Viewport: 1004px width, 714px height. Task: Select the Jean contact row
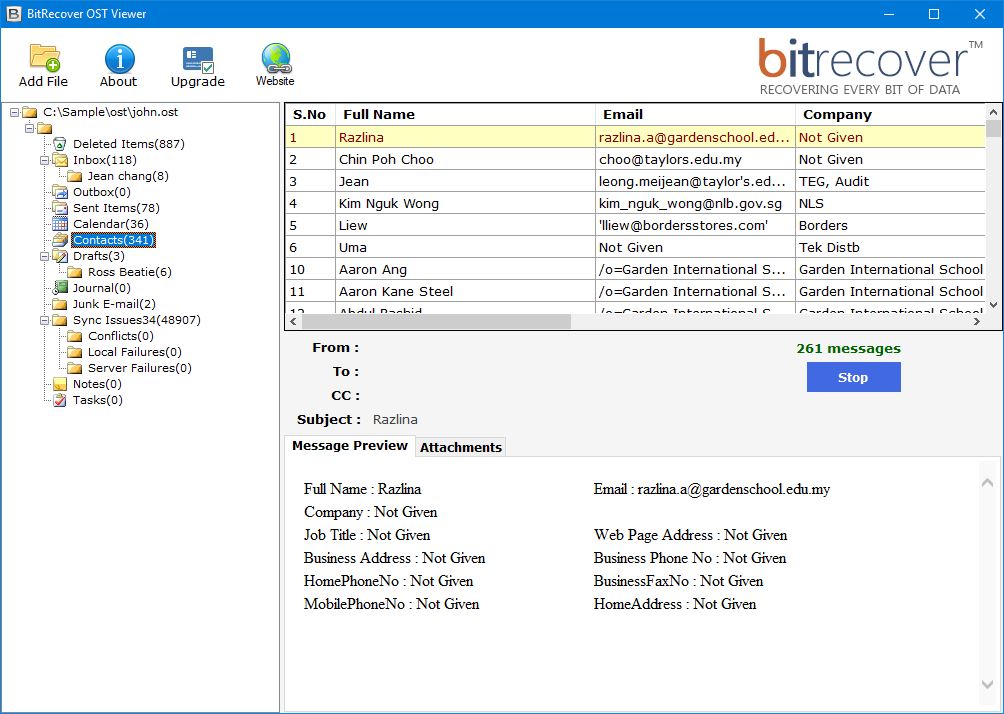click(635, 181)
